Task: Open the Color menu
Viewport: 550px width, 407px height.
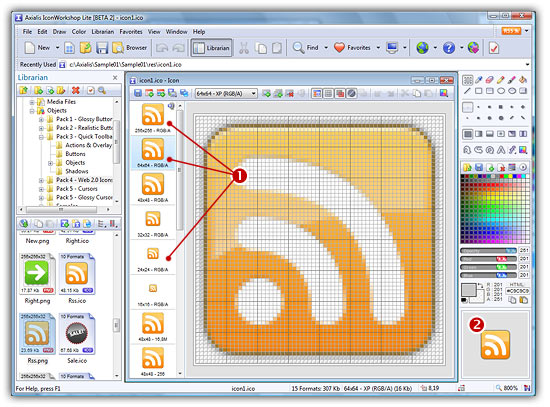Action: [x=79, y=32]
